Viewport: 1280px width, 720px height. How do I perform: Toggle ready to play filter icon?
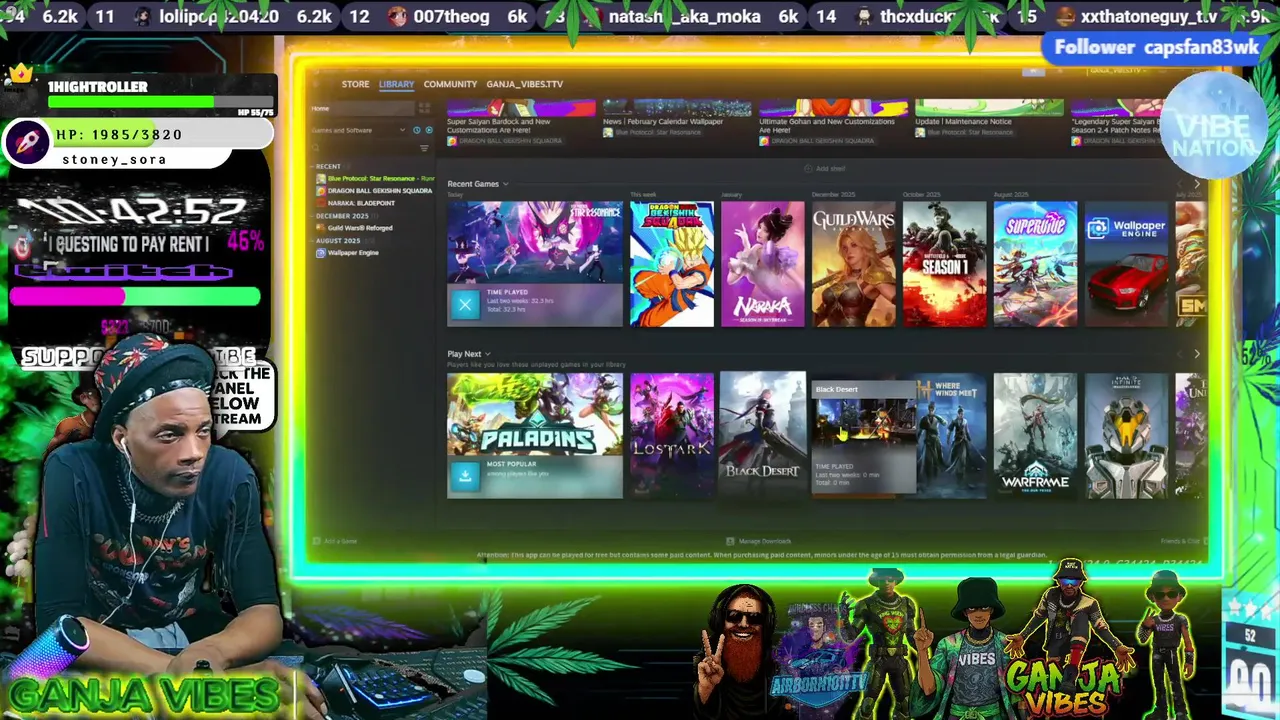pyautogui.click(x=429, y=130)
